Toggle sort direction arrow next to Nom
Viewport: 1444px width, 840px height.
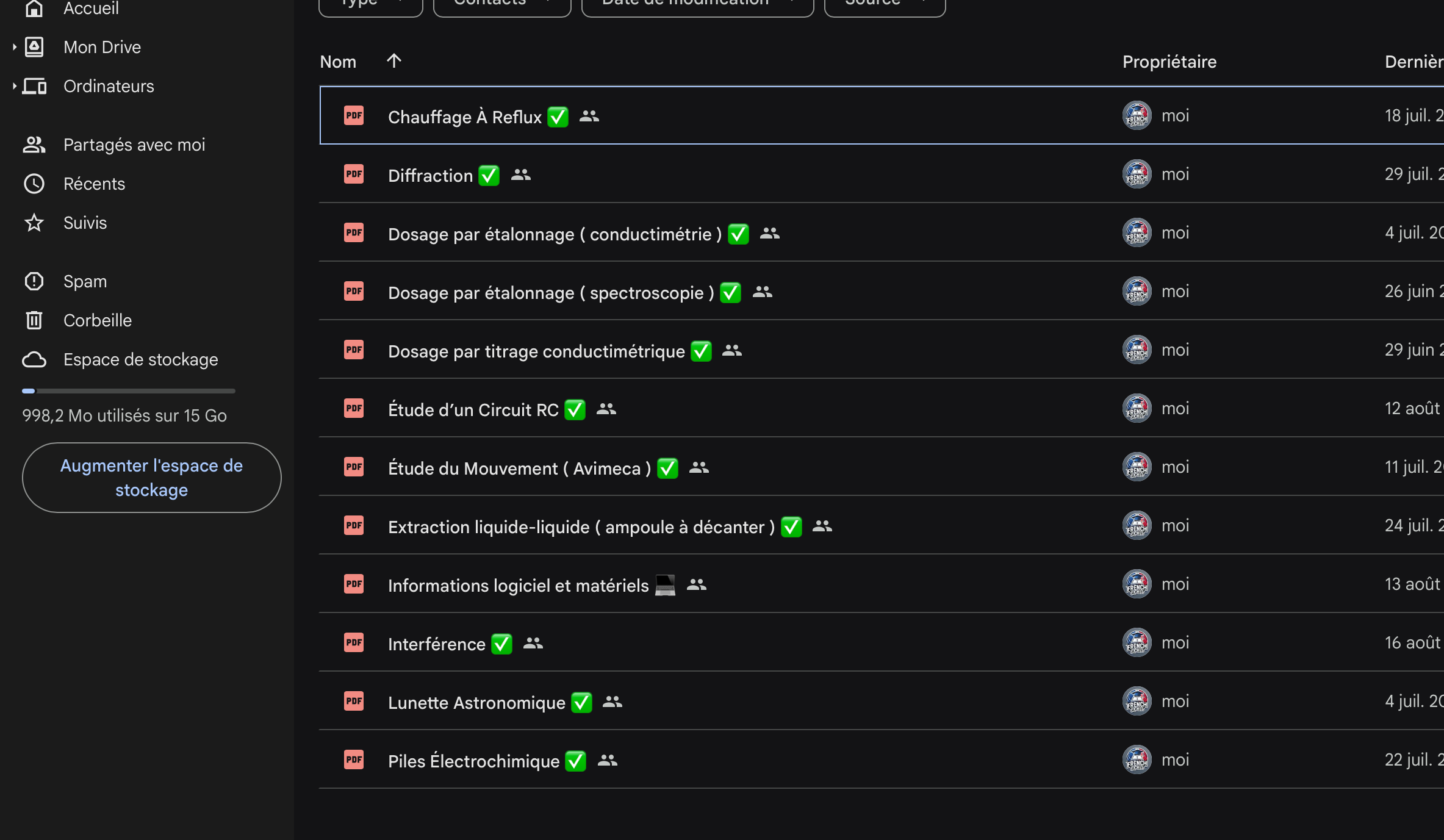click(x=394, y=60)
